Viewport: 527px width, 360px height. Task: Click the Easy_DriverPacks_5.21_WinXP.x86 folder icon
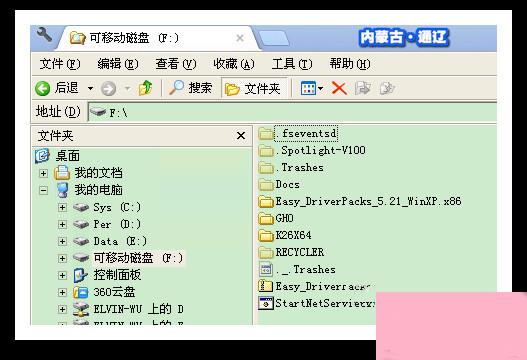(266, 202)
